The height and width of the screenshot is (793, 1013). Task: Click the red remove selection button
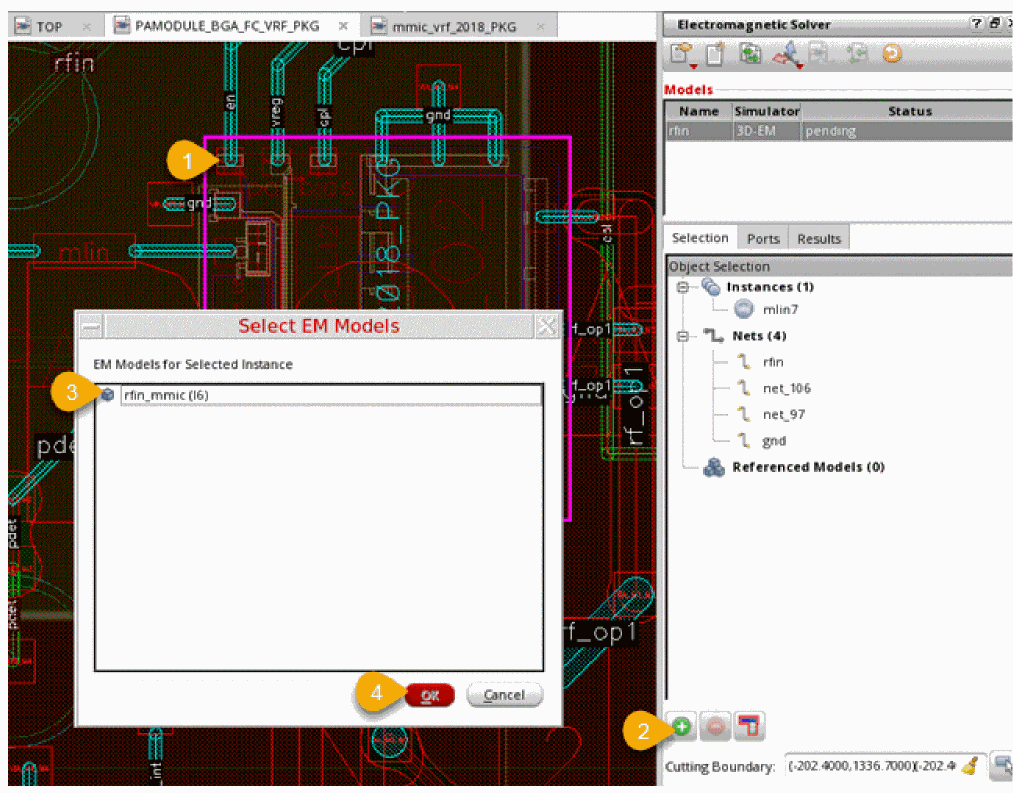[x=715, y=727]
